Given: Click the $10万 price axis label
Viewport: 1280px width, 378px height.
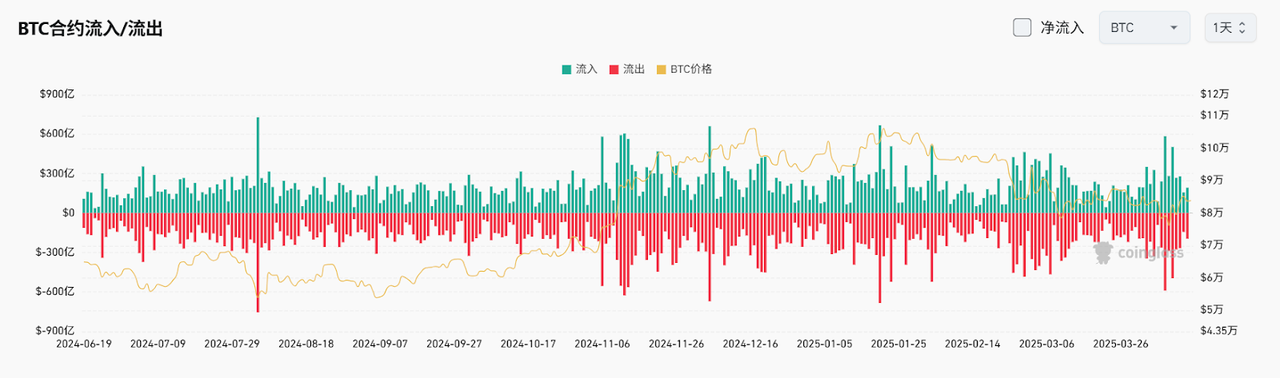Looking at the screenshot, I should tap(1214, 148).
